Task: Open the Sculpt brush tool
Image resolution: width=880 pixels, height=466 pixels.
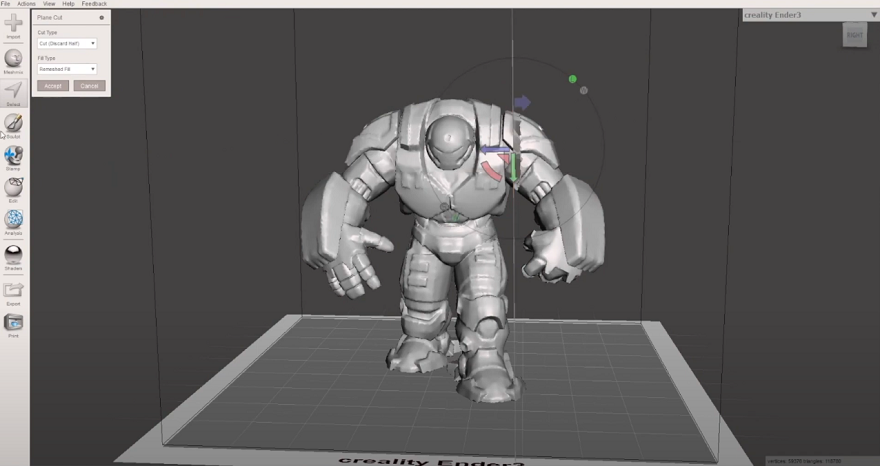Action: click(x=13, y=122)
